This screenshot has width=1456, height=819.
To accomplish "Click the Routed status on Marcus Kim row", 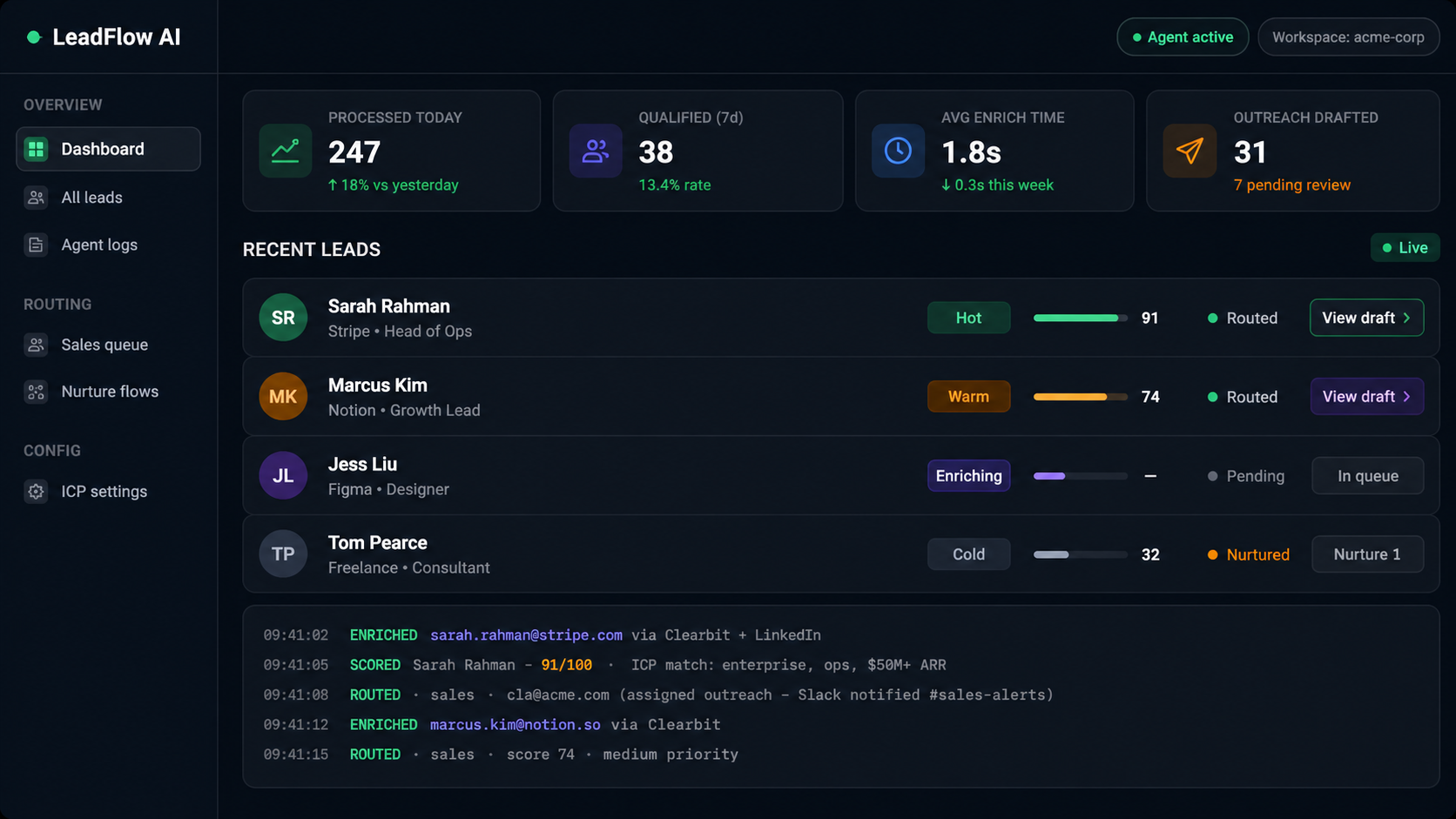I will 1242,397.
